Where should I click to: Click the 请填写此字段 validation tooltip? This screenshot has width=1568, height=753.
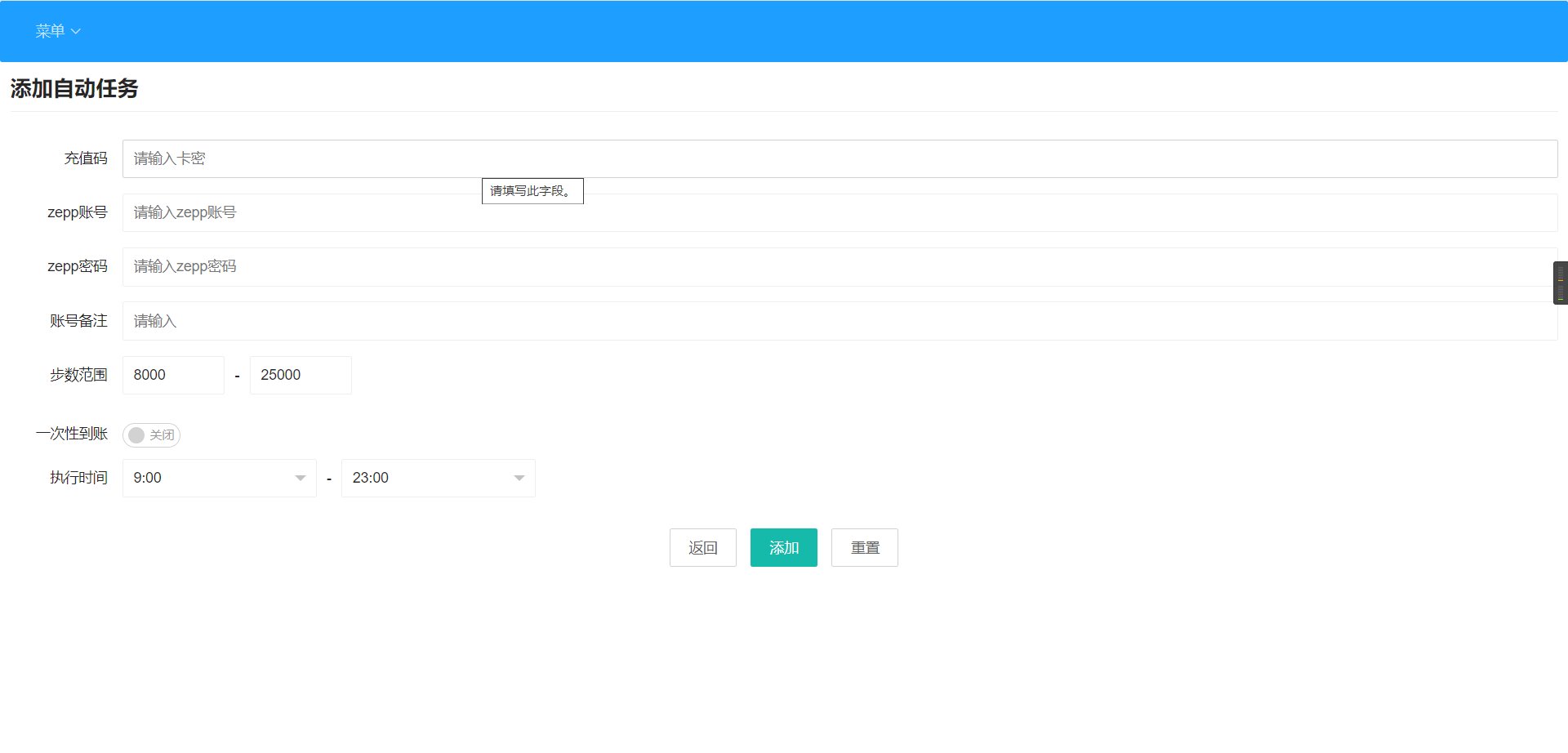click(532, 191)
